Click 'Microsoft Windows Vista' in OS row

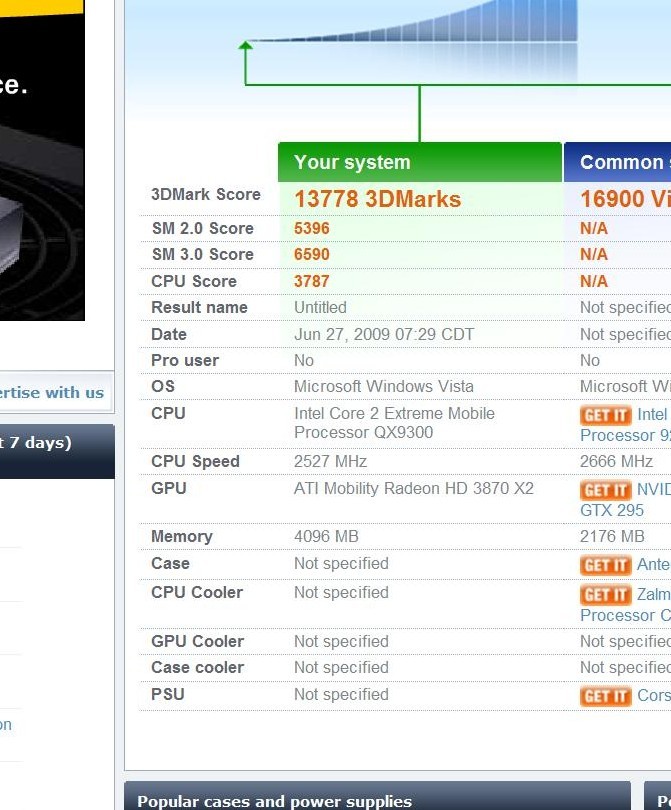(x=384, y=386)
